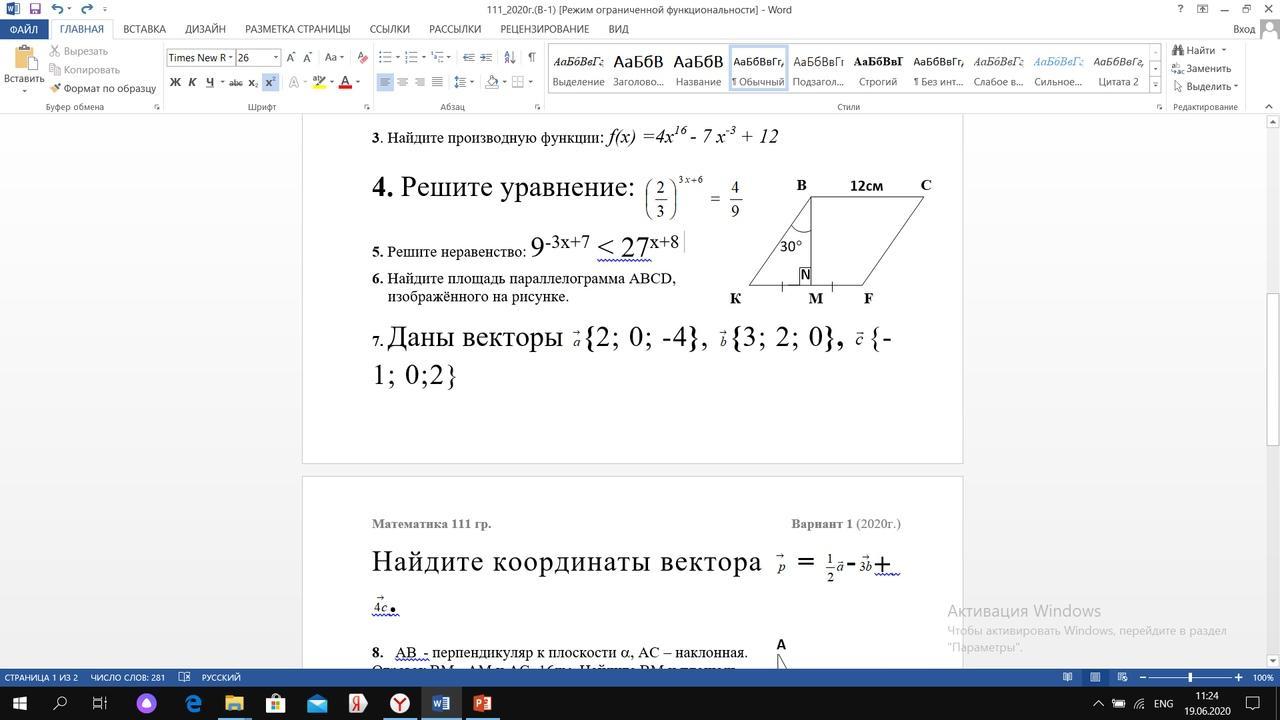This screenshot has height=720, width=1280.
Task: Clear all formatting from selection
Action: [361, 57]
